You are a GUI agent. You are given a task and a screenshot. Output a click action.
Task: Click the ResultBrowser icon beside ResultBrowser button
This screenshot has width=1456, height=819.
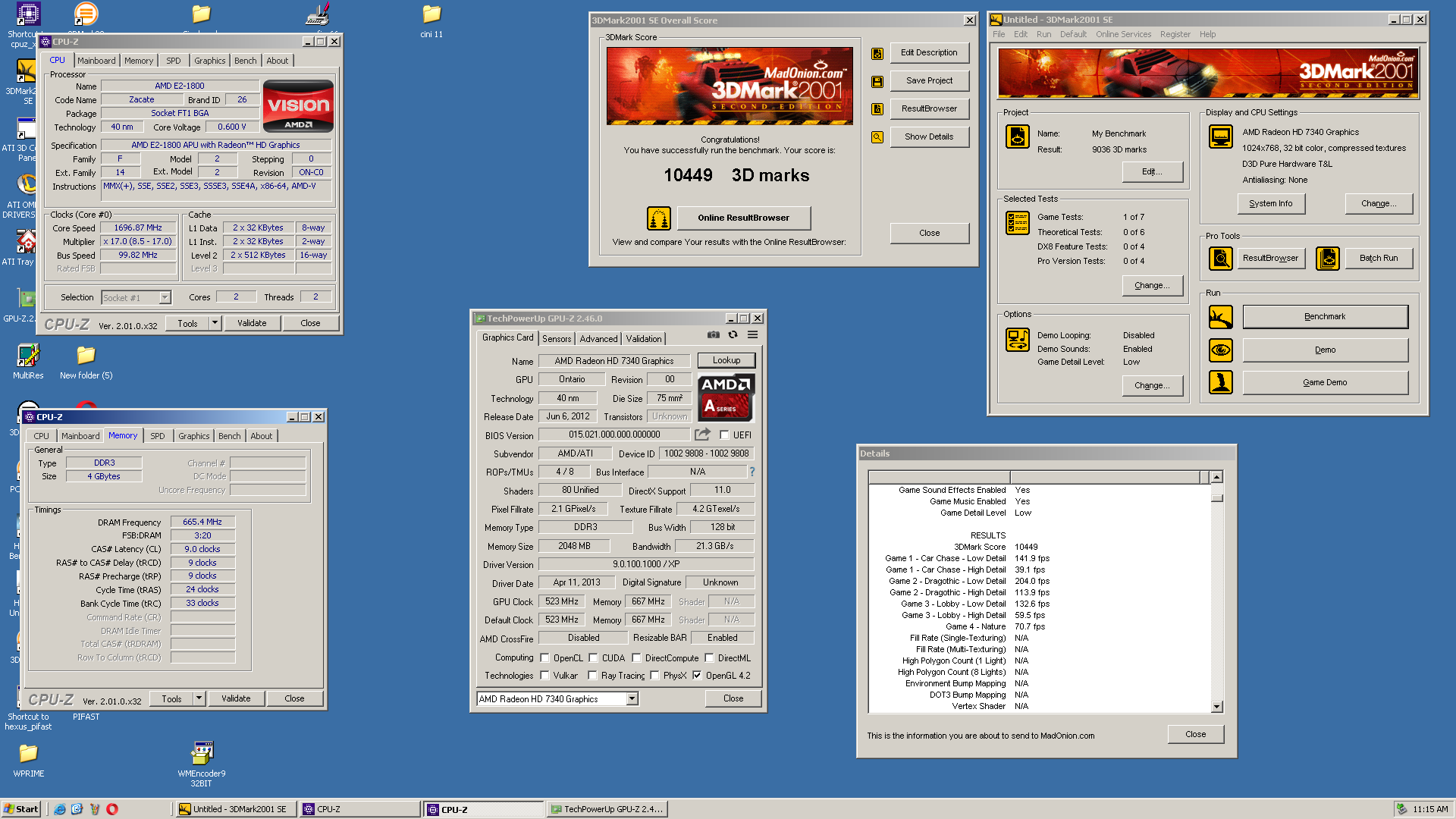click(877, 109)
